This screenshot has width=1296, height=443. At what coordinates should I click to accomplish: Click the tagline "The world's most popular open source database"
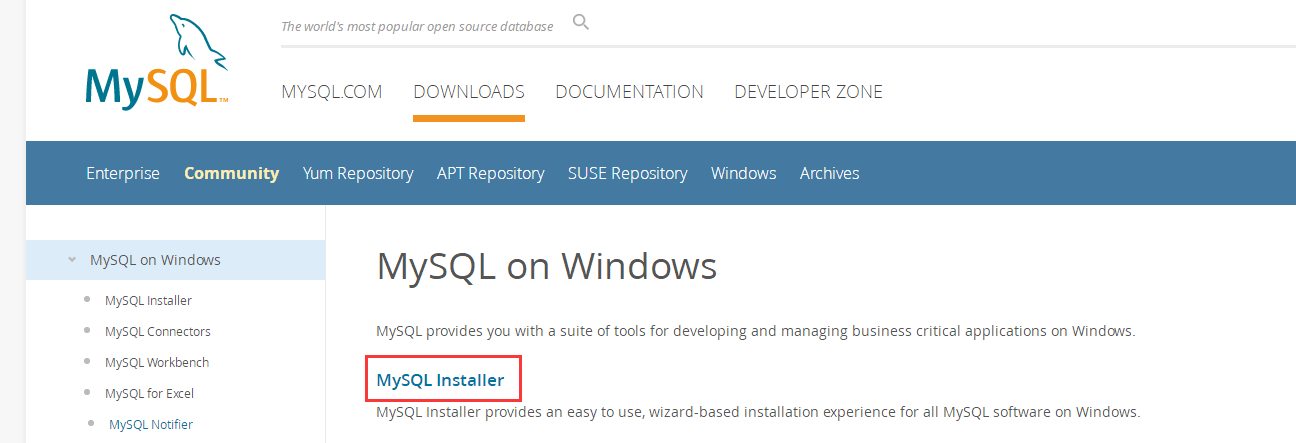pos(417,27)
